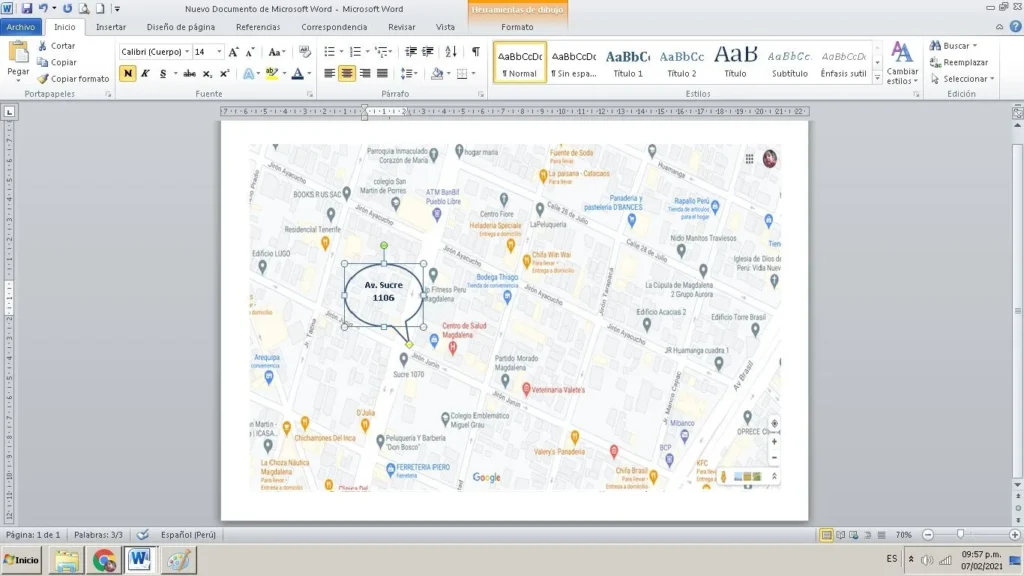Apply yellow text highlight color

(272, 73)
